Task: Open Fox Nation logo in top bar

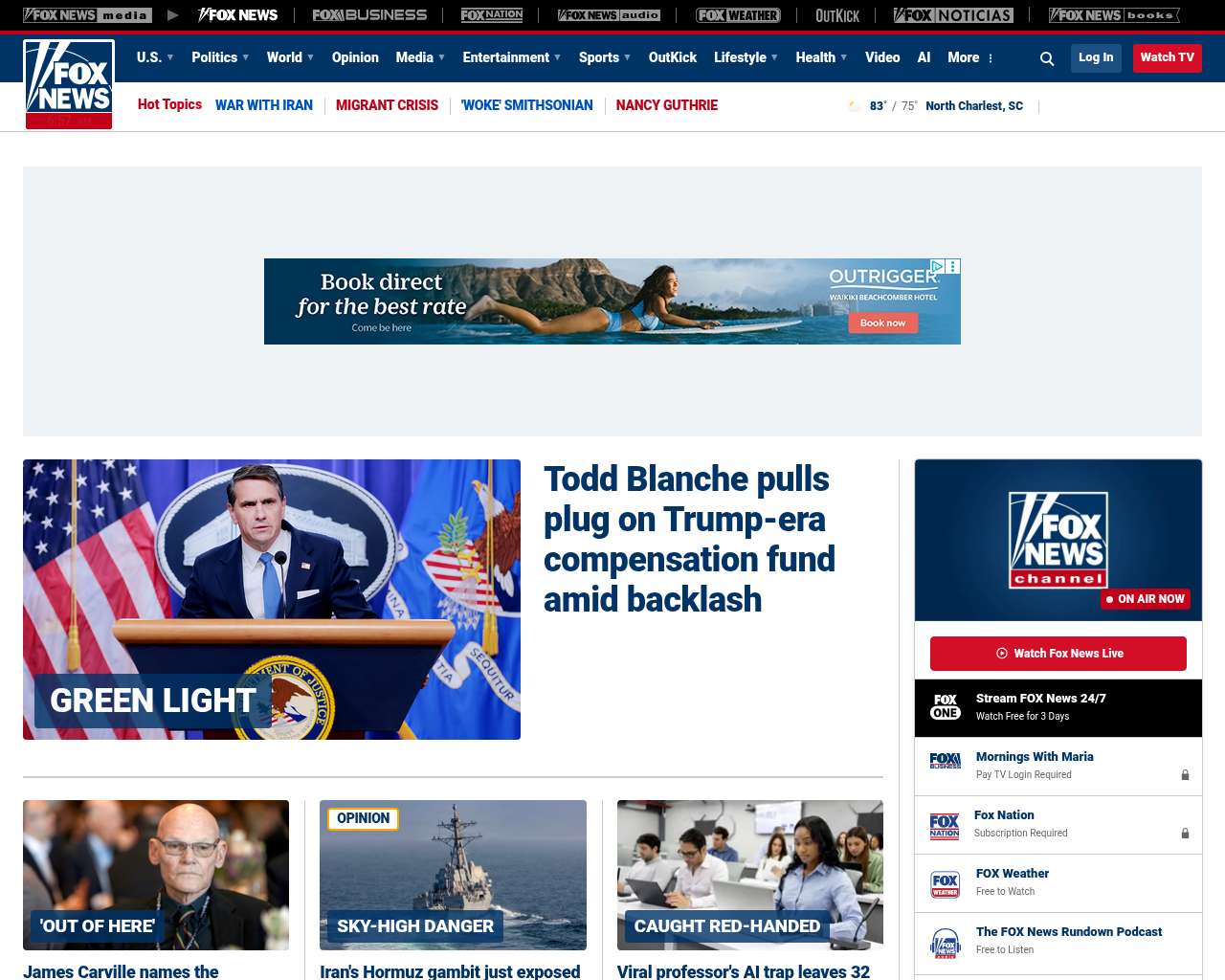Action: (x=492, y=15)
